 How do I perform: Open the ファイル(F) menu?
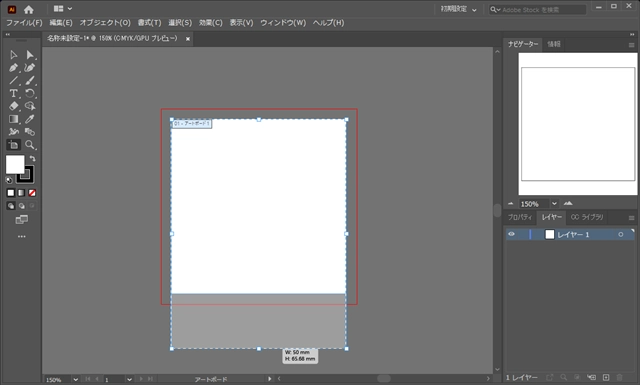[x=24, y=23]
